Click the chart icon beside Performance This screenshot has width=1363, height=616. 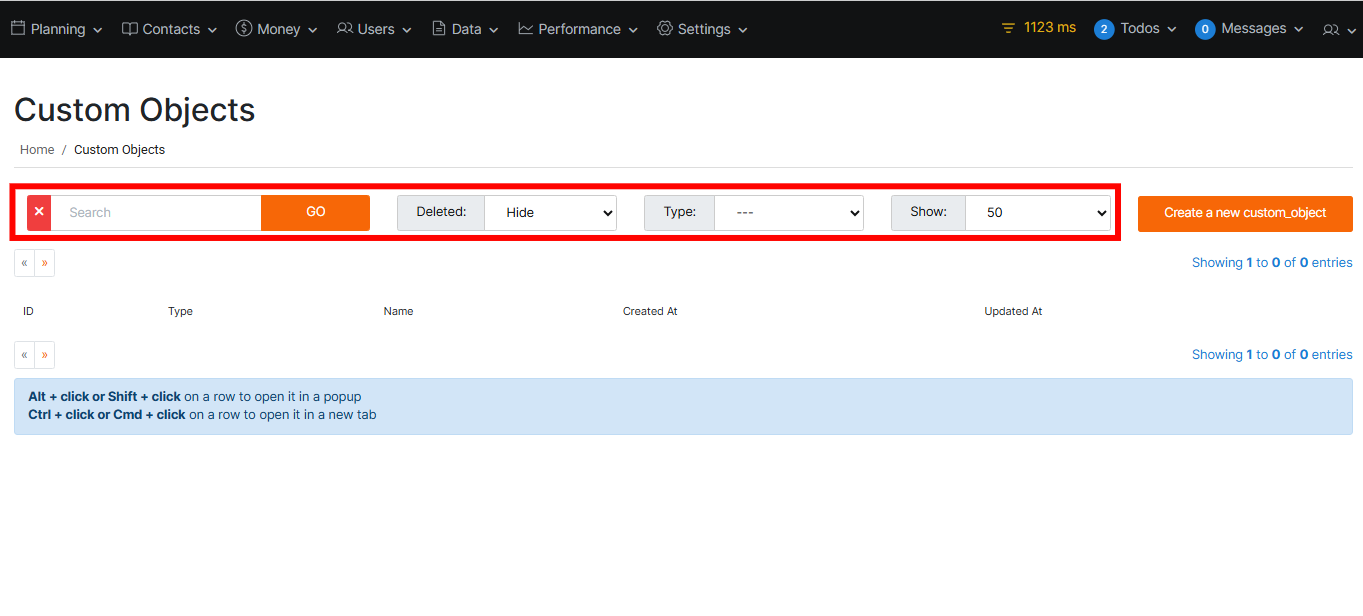526,29
